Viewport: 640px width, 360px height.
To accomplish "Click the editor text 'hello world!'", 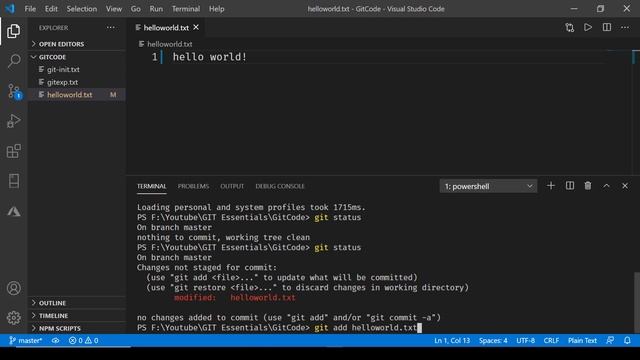I will point(210,57).
